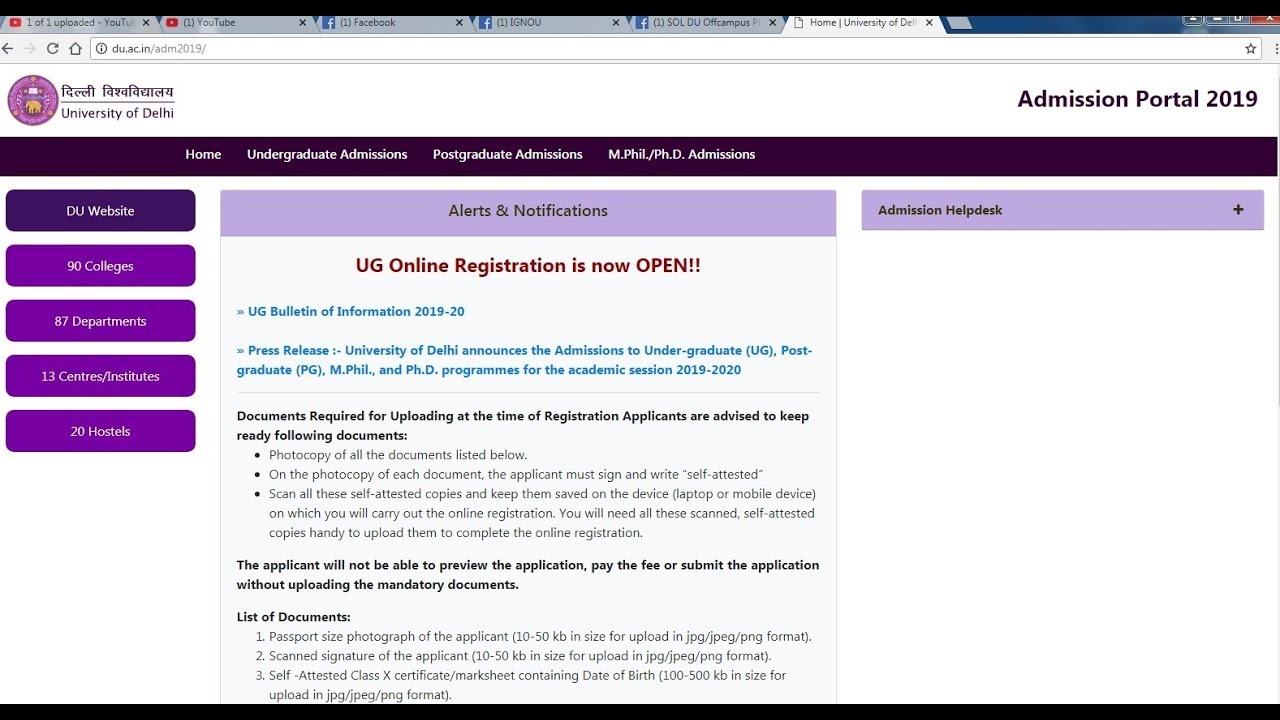This screenshot has height=720, width=1280.
Task: Close the SOL DU Offcampus tab
Action: pyautogui.click(x=773, y=22)
